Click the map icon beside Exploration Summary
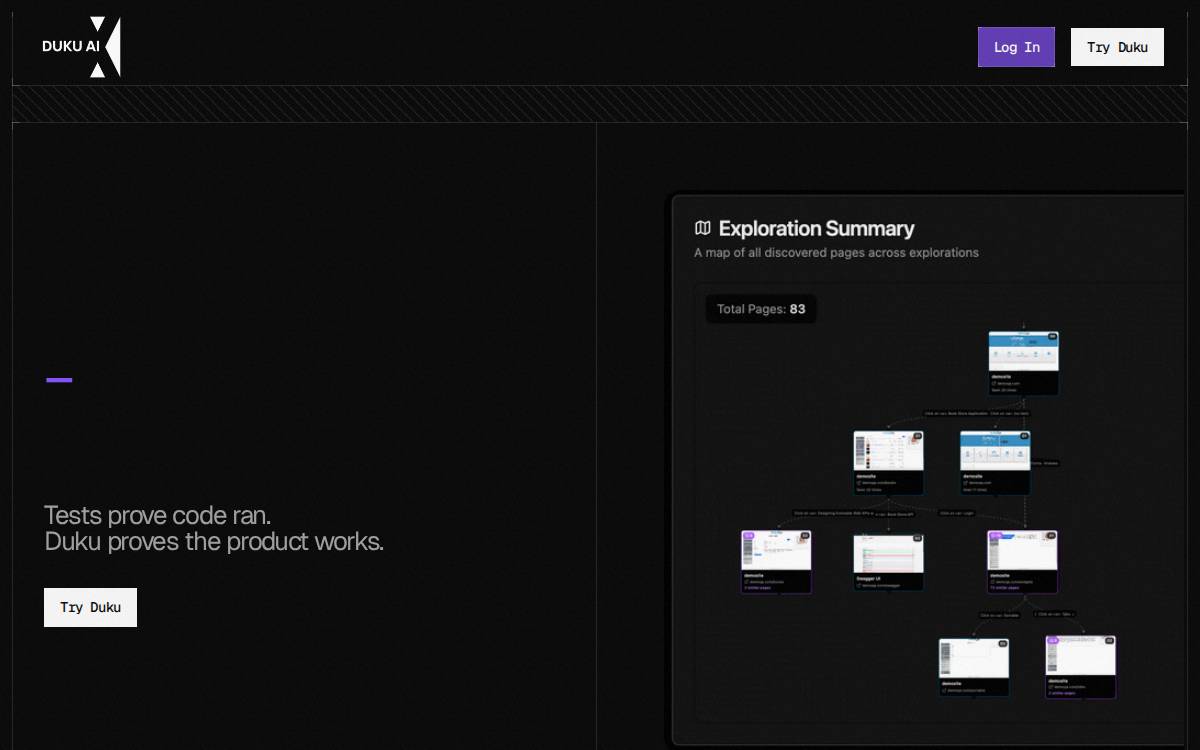This screenshot has height=750, width=1200. [703, 229]
